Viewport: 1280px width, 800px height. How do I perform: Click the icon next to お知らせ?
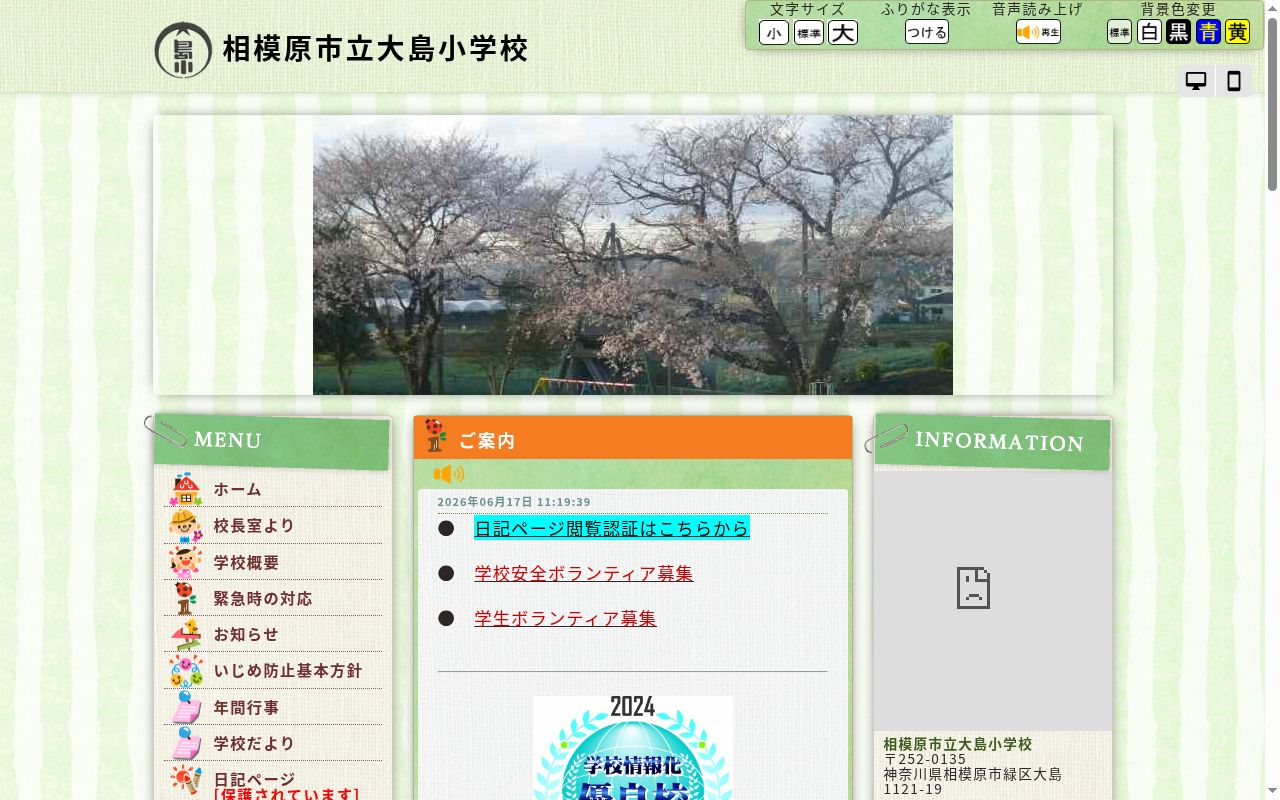(x=185, y=634)
